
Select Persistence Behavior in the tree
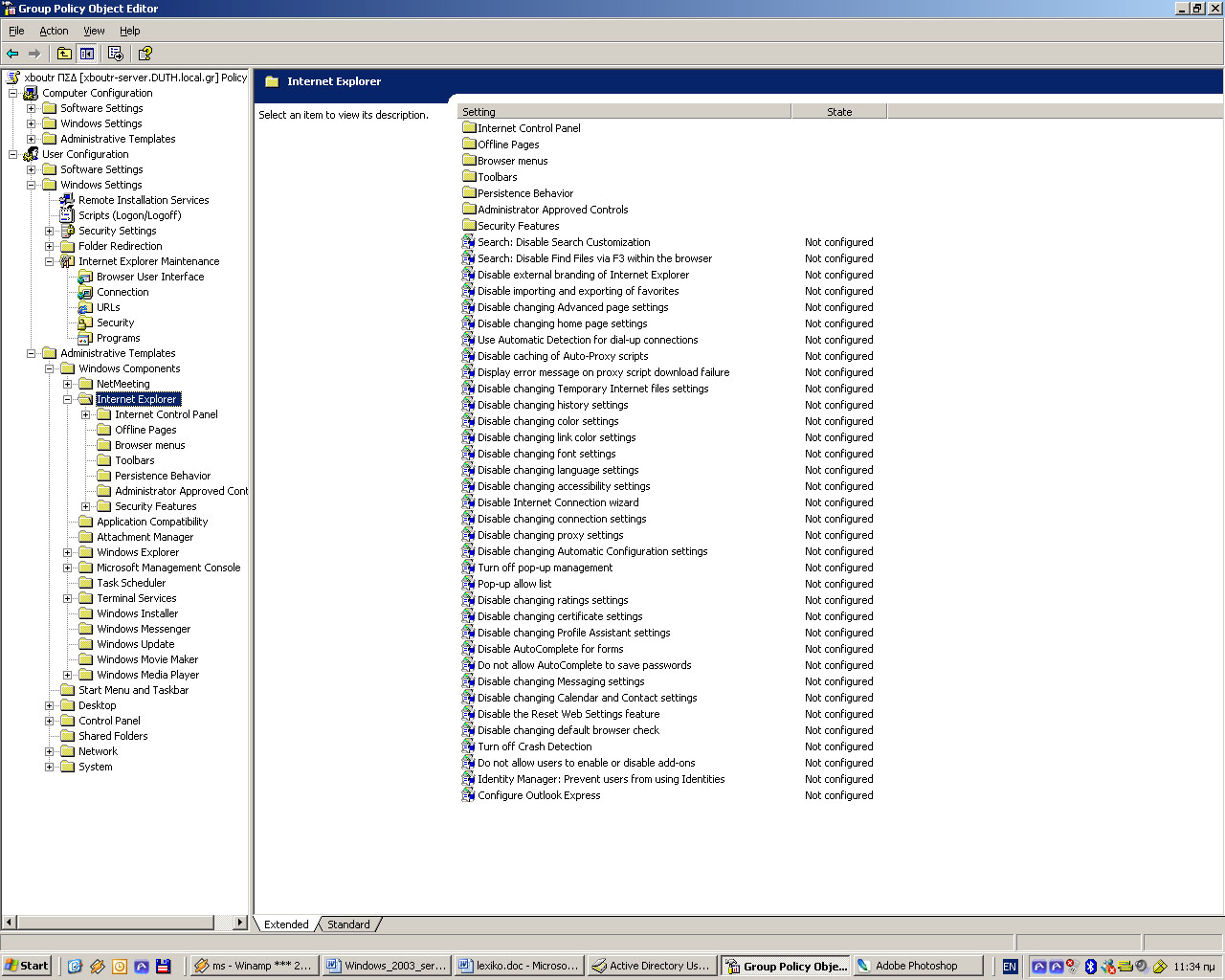click(163, 476)
